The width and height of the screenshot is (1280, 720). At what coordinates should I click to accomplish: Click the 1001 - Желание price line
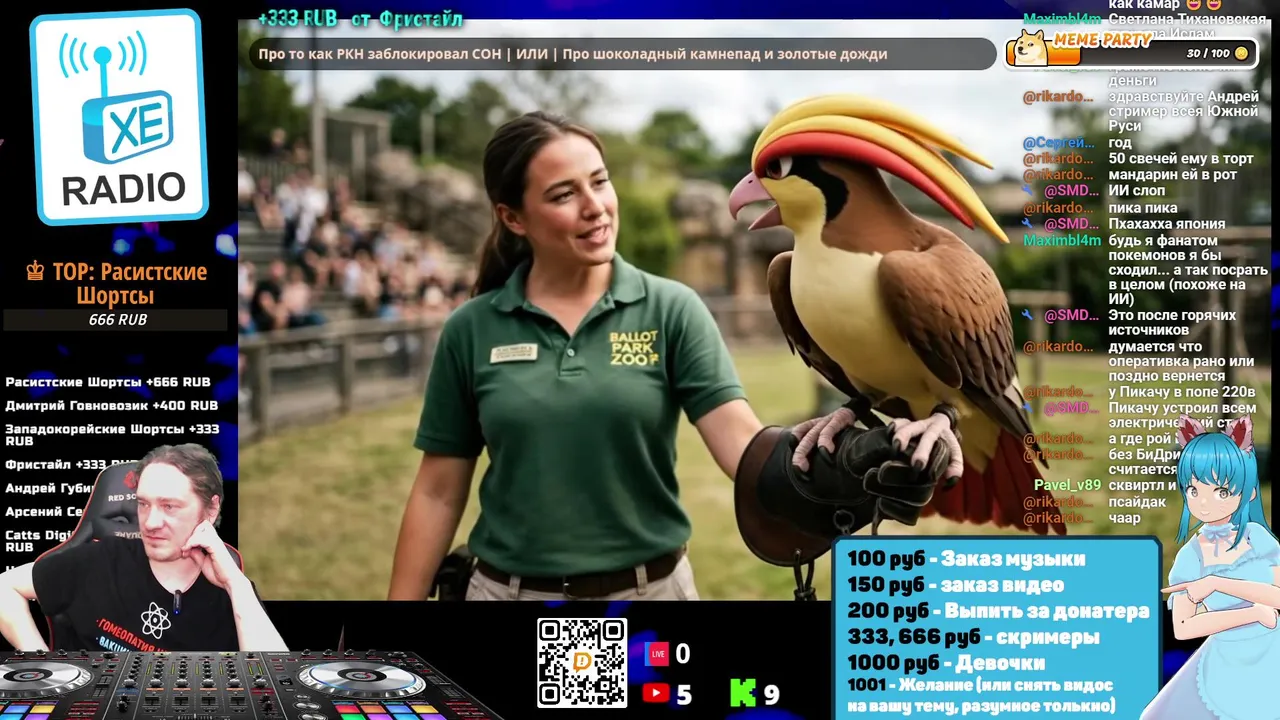point(981,695)
